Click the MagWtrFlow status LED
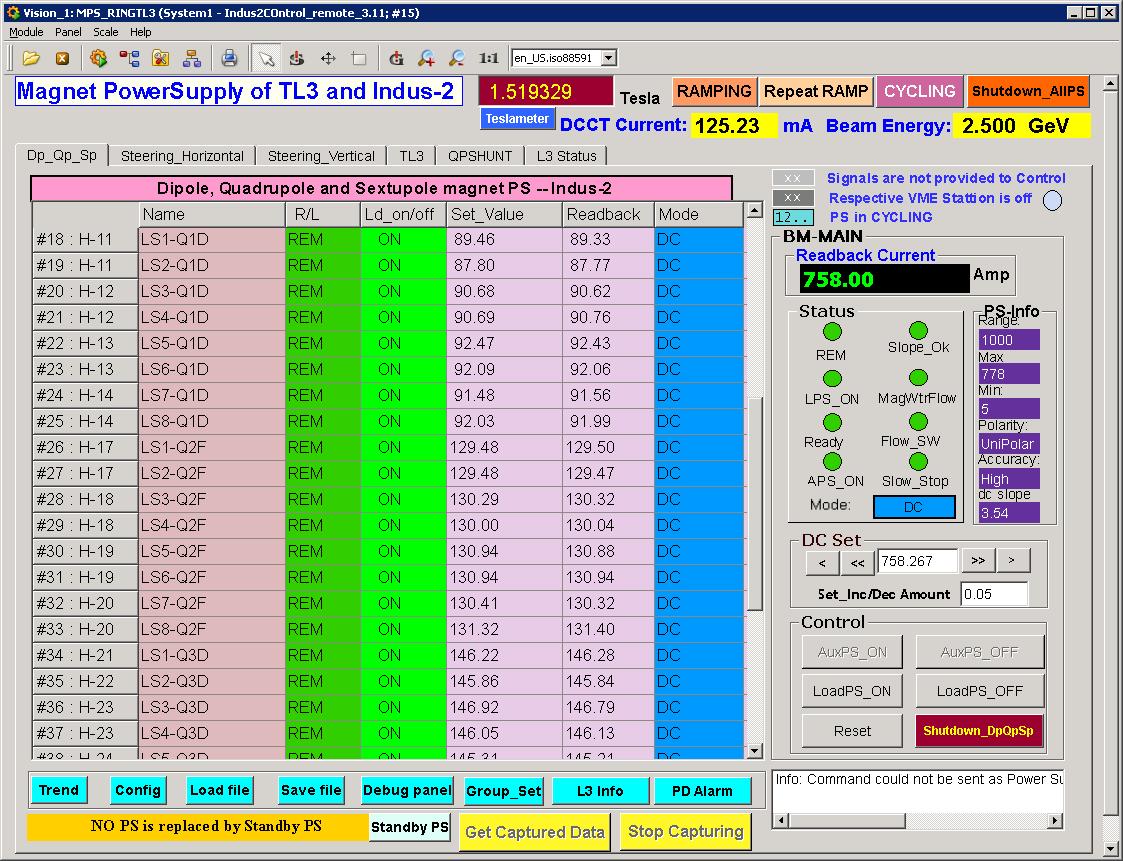The height and width of the screenshot is (861, 1123). pos(918,377)
